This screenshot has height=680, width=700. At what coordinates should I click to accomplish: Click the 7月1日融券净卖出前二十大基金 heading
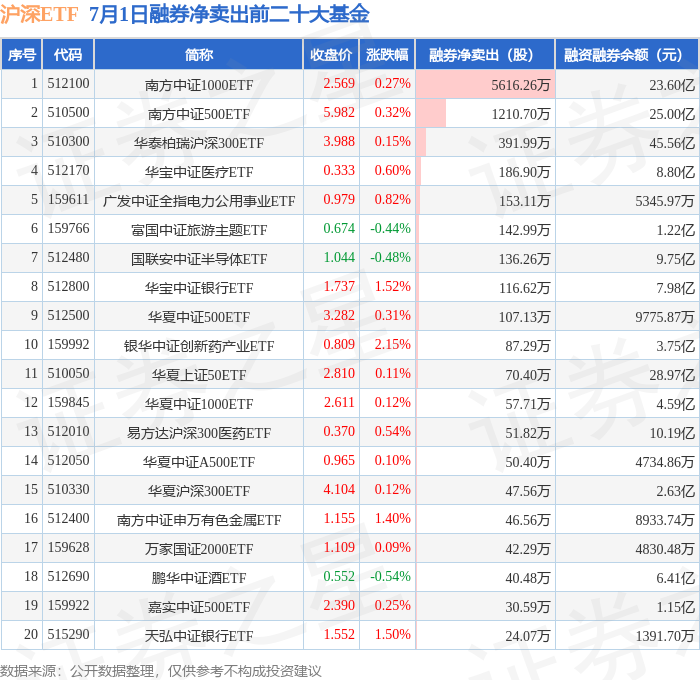[x=229, y=14]
